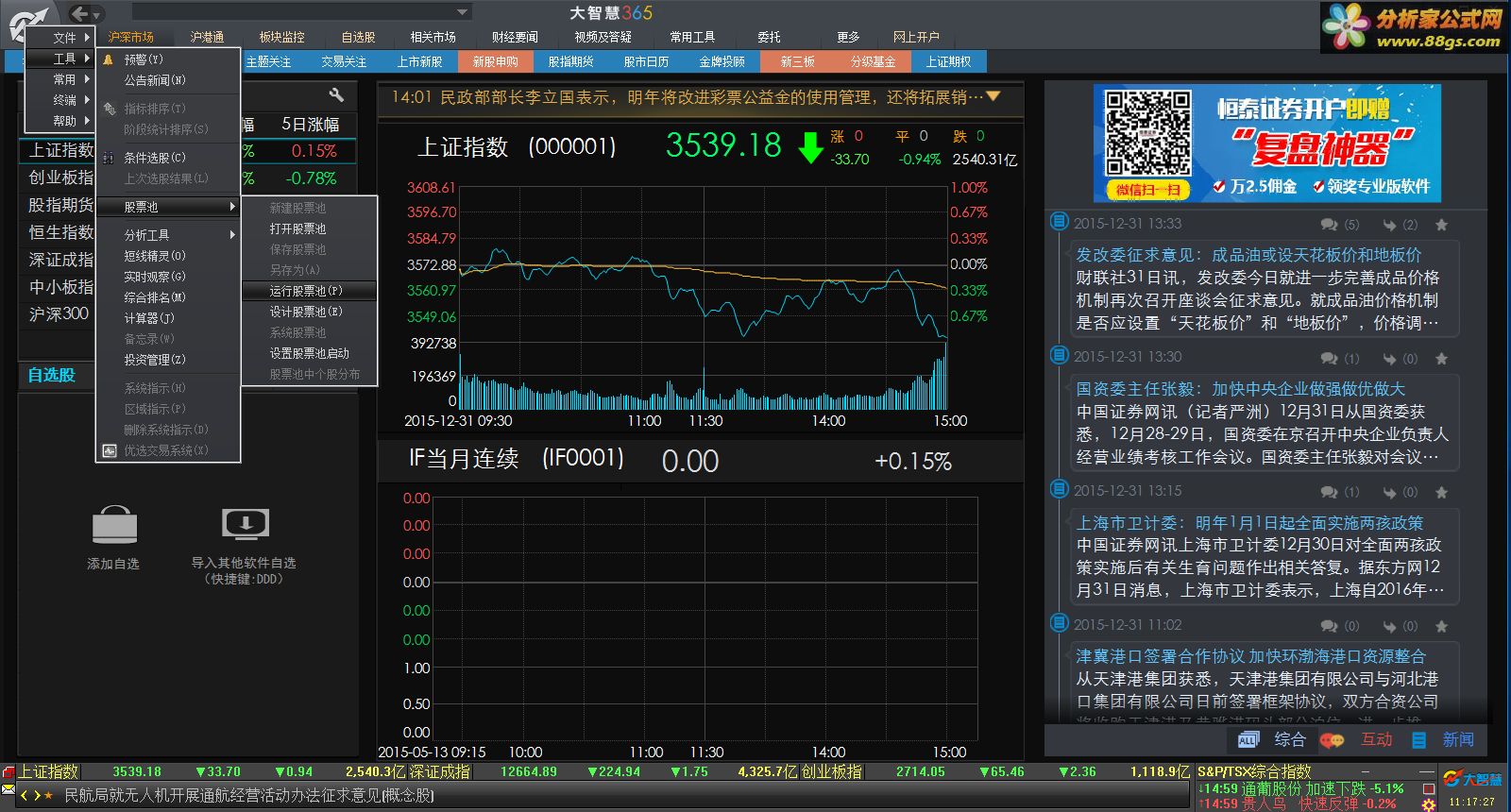Switch the news feed to 新闻

click(x=1458, y=739)
